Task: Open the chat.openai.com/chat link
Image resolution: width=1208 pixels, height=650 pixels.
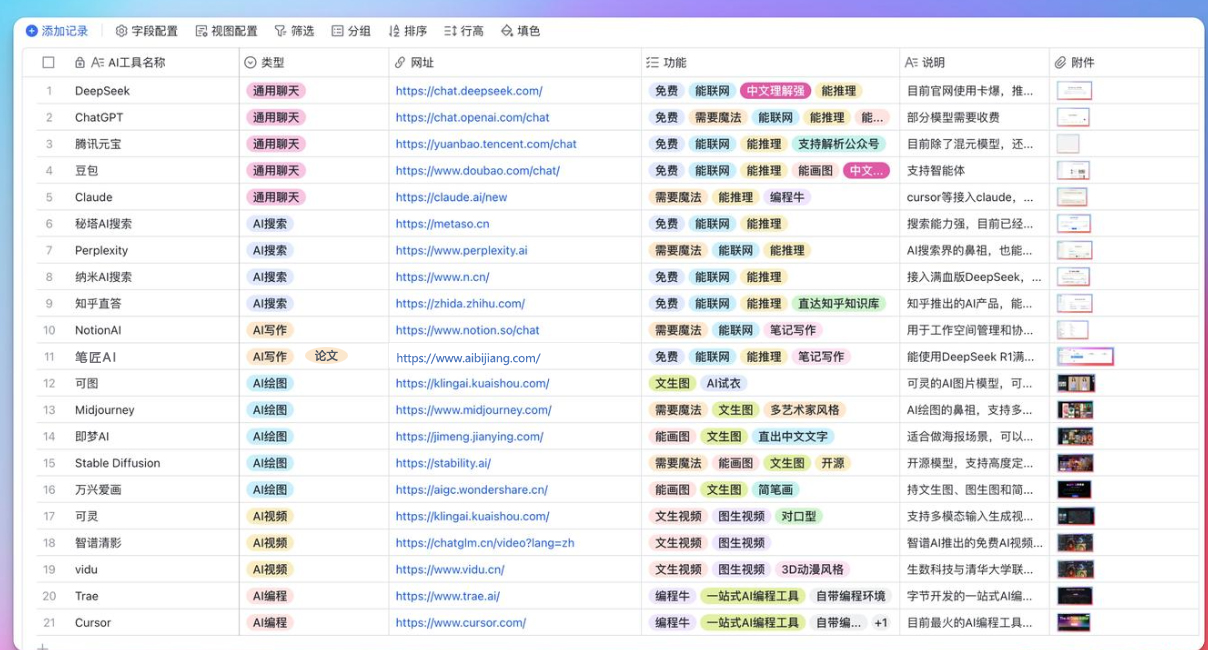Action: (x=473, y=117)
